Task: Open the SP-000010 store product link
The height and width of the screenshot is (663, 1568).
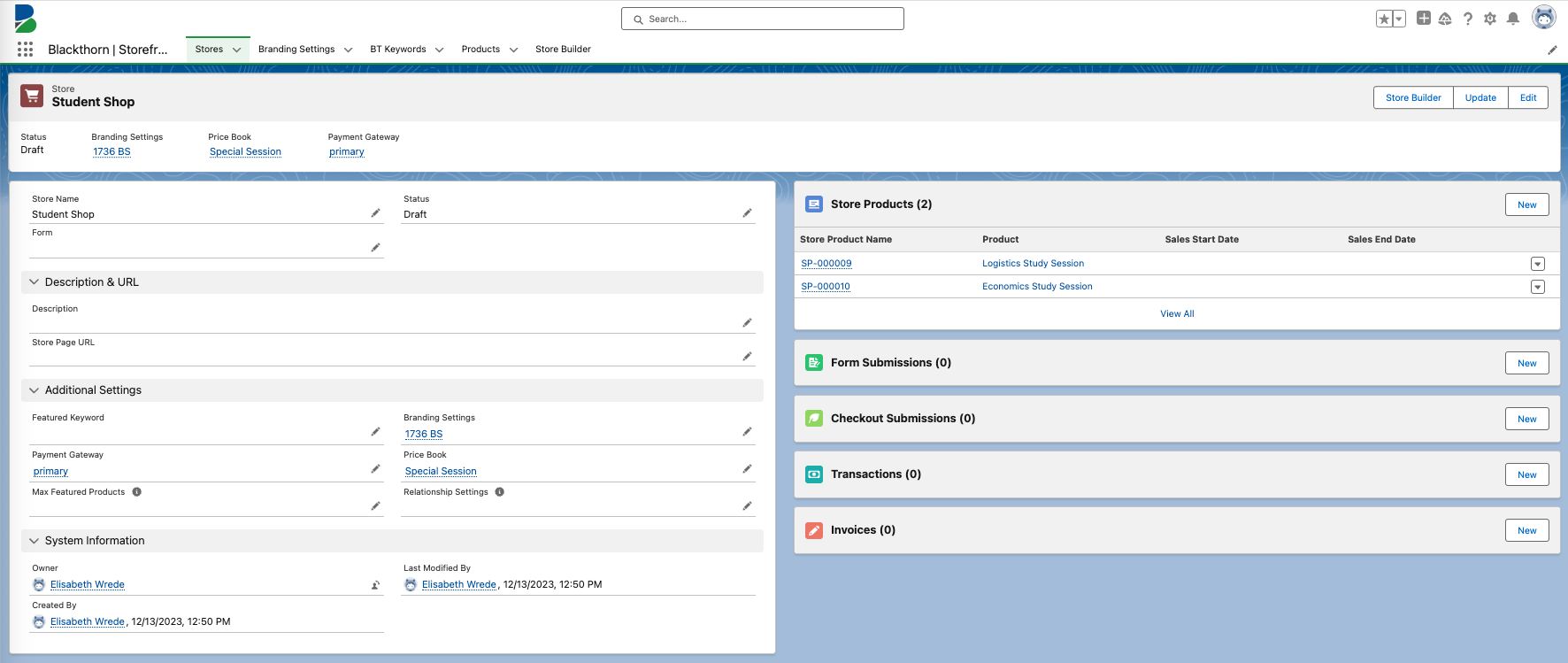Action: 826,287
